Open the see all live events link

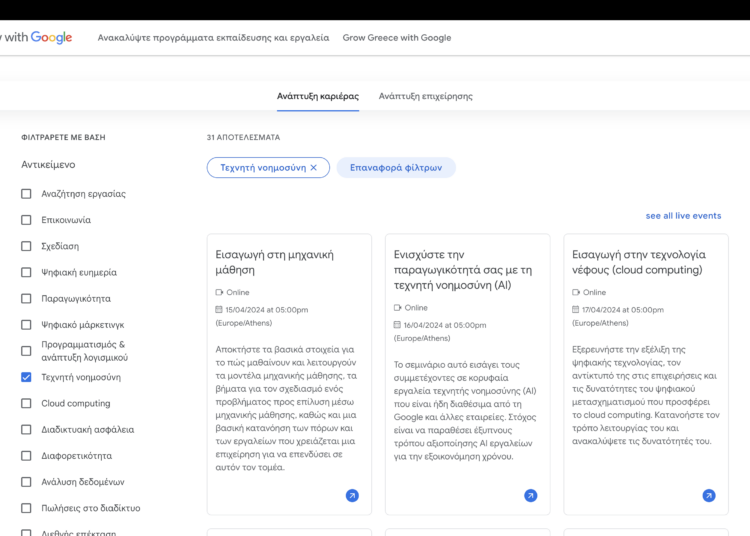pos(683,216)
